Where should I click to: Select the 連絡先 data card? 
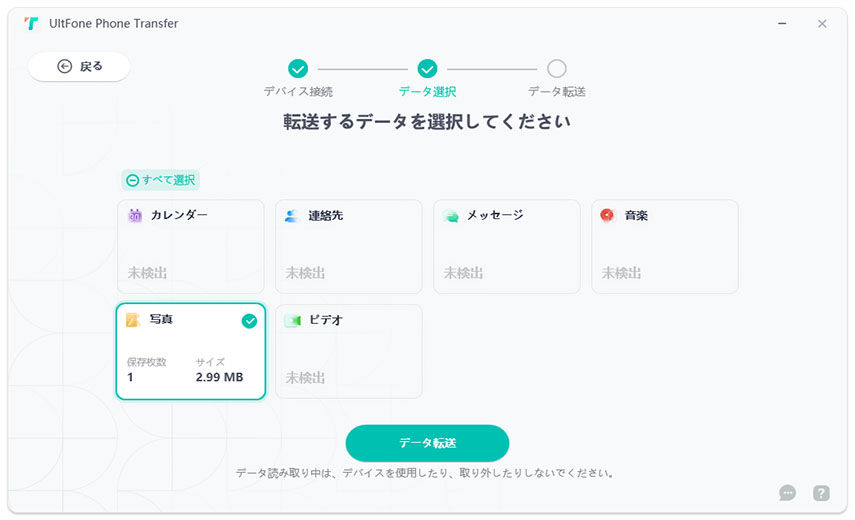click(349, 246)
